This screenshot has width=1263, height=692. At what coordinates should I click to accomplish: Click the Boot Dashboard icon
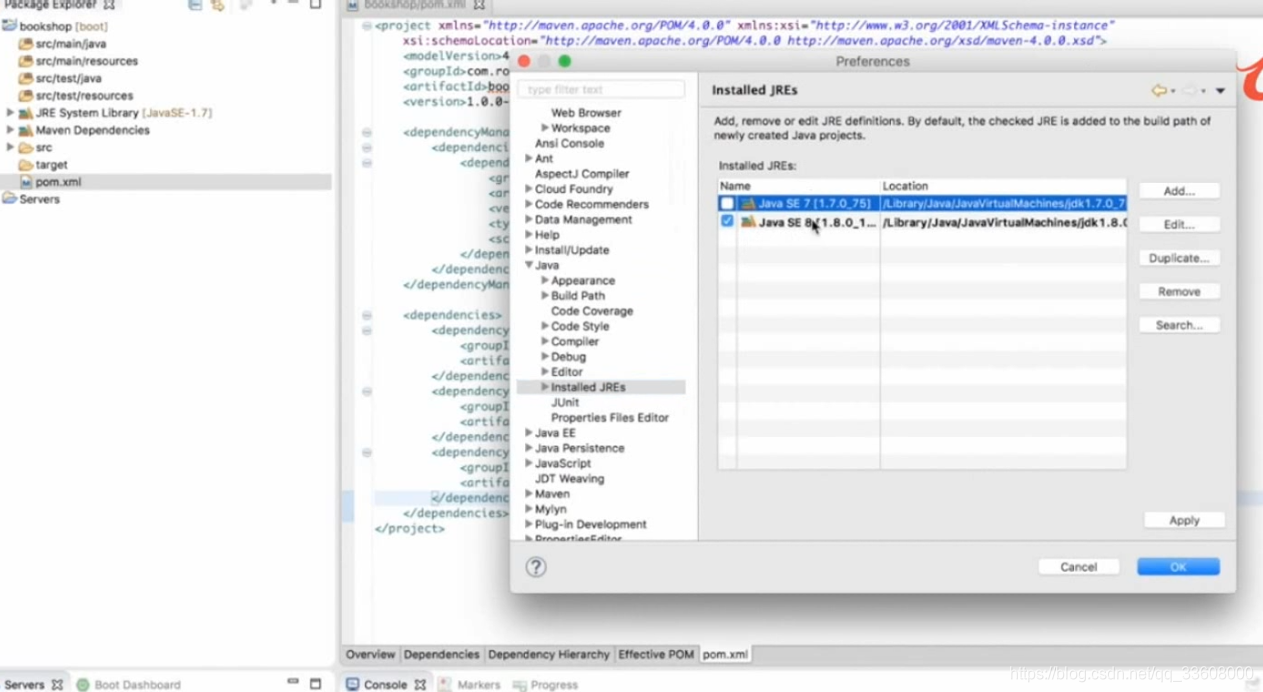[84, 685]
